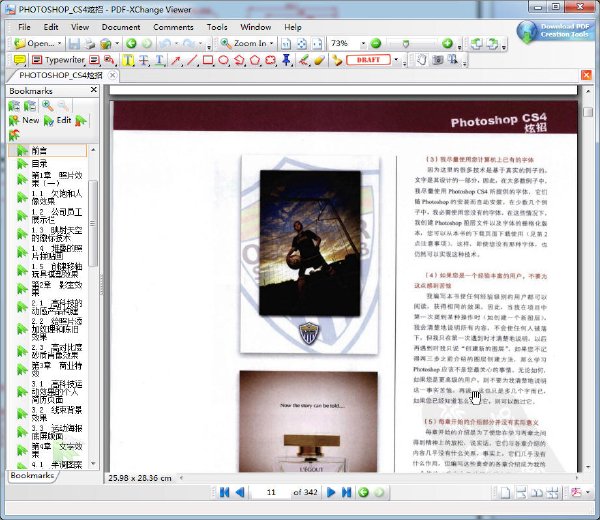600x520 pixels.
Task: Open the dropdown beside the bottom-bar PDF icon
Action: (x=587, y=492)
